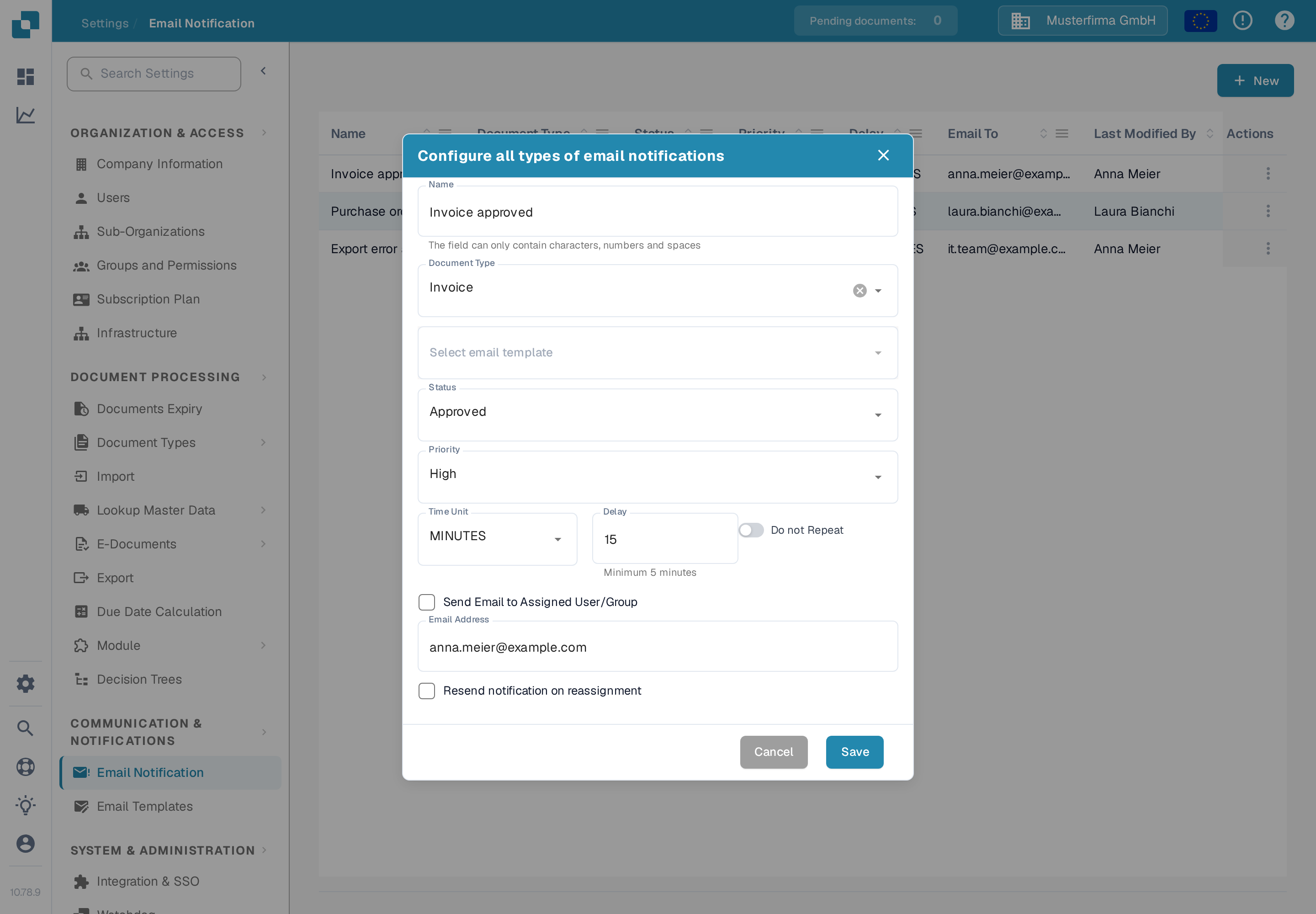Open the Document Type dropdown
Screen dimensions: 1316x914
click(658, 291)
